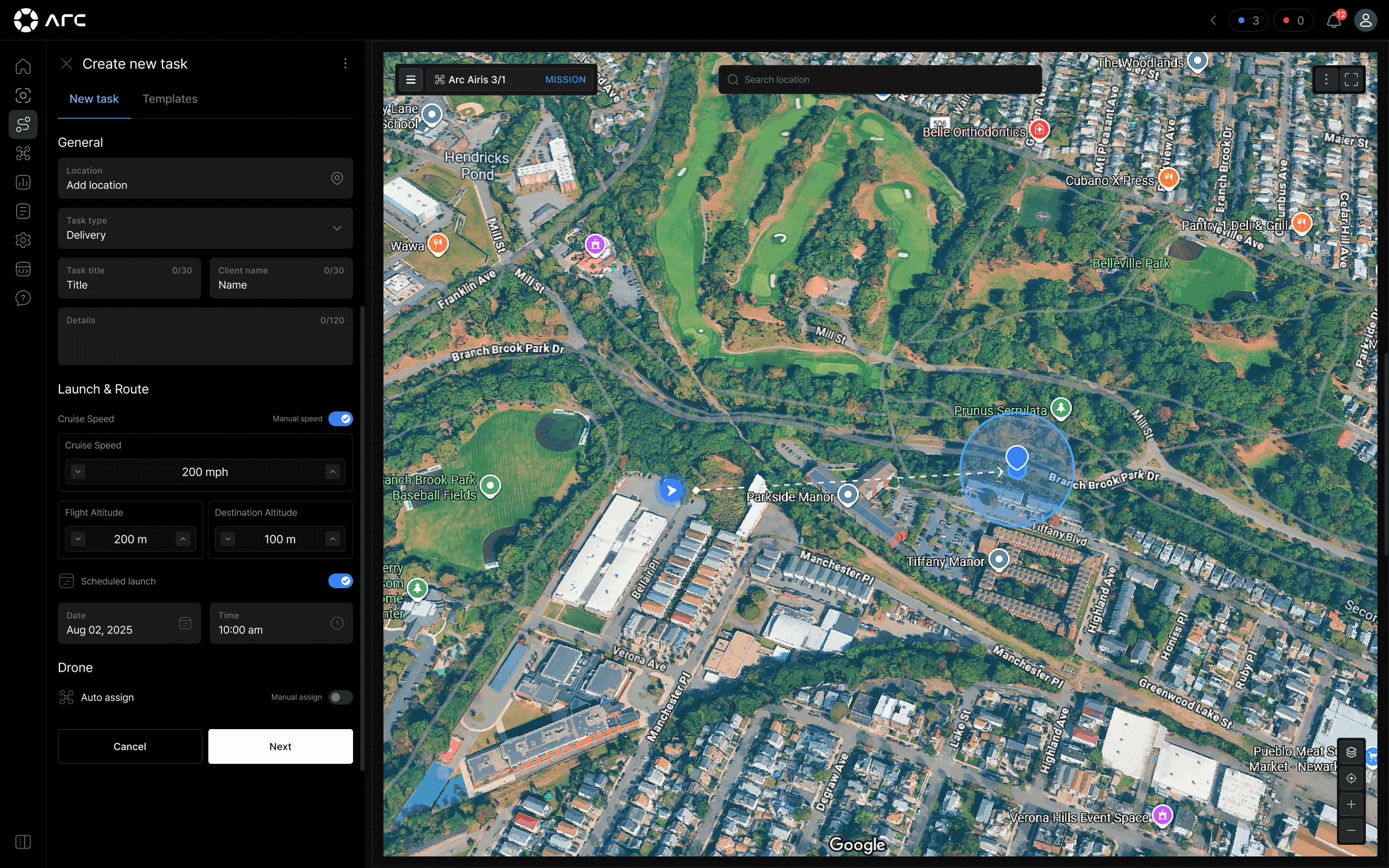The width and height of the screenshot is (1389, 868).
Task: Disable the Manual speed toggle
Action: pyautogui.click(x=340, y=419)
